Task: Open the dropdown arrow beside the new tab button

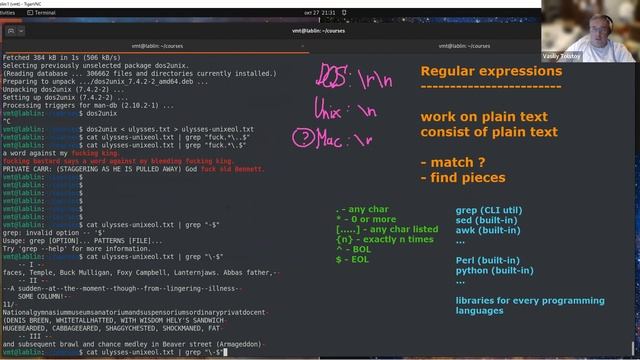Action: tap(21, 31)
